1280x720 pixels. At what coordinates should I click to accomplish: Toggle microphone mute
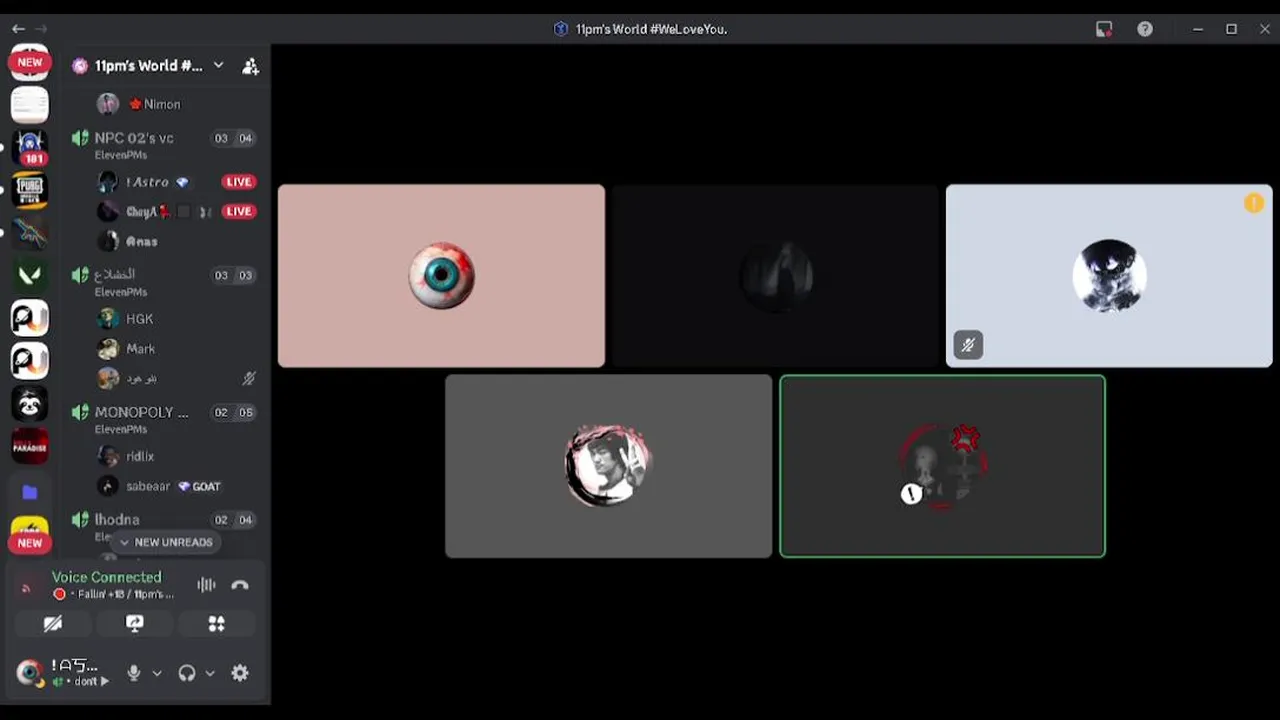coord(133,673)
